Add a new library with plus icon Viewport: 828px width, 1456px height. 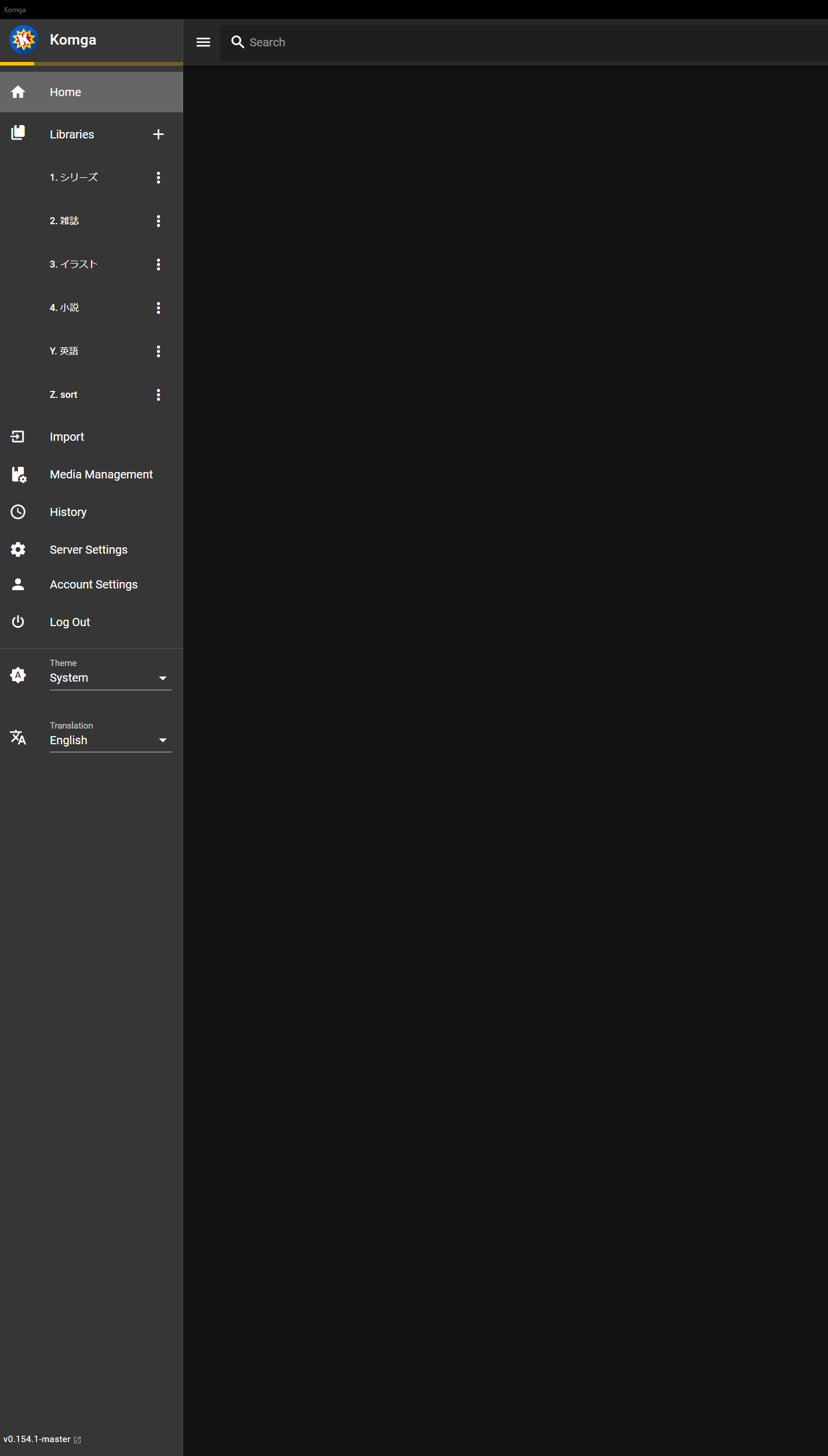[158, 134]
